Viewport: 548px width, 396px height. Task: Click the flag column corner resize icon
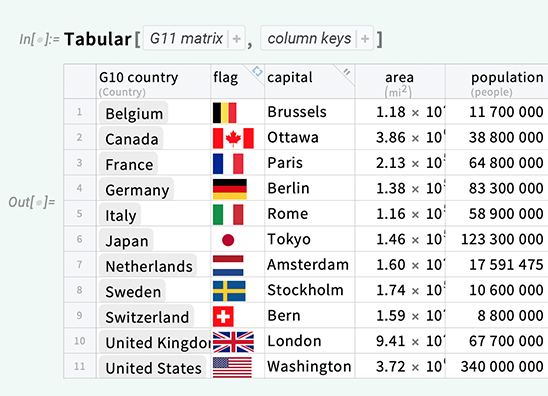click(x=257, y=71)
